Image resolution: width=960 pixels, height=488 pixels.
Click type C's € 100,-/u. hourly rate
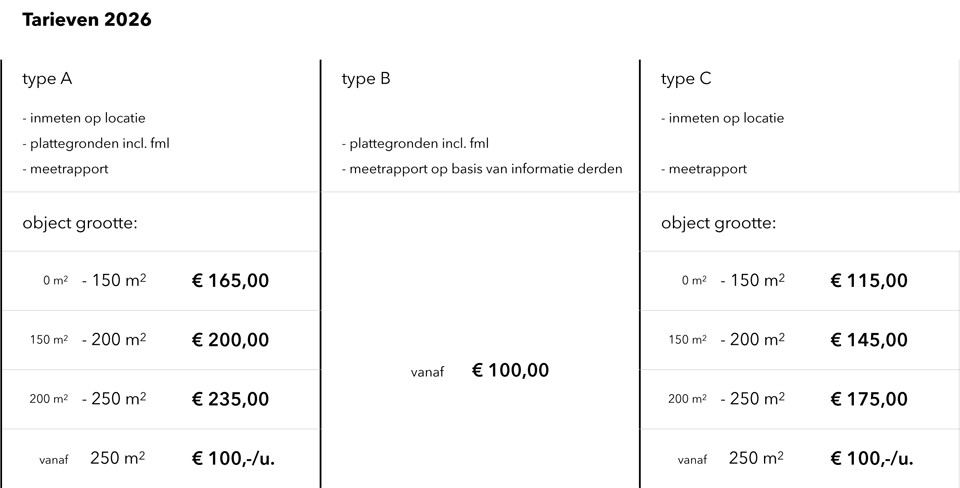872,459
